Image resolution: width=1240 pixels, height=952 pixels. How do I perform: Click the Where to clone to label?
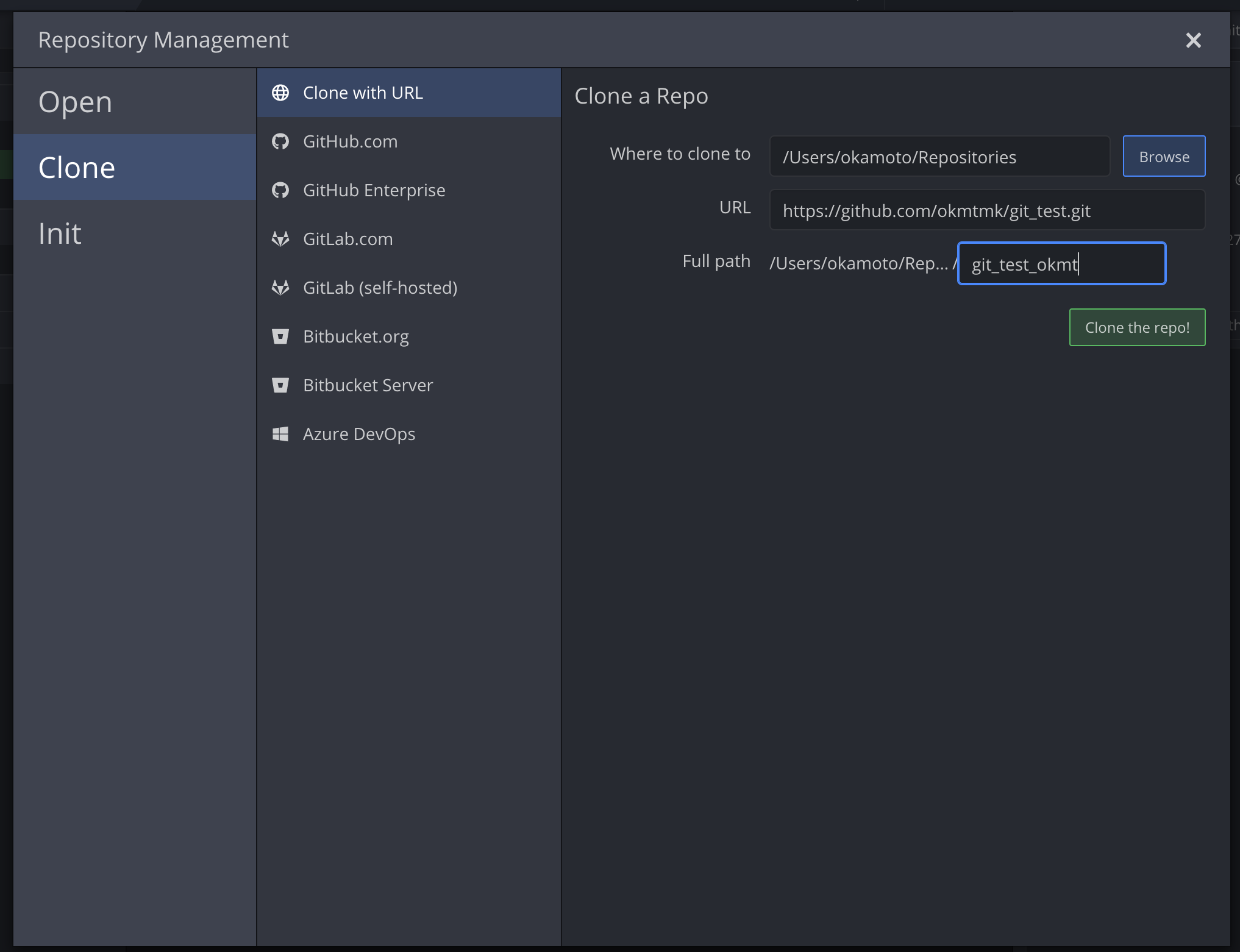coord(680,154)
